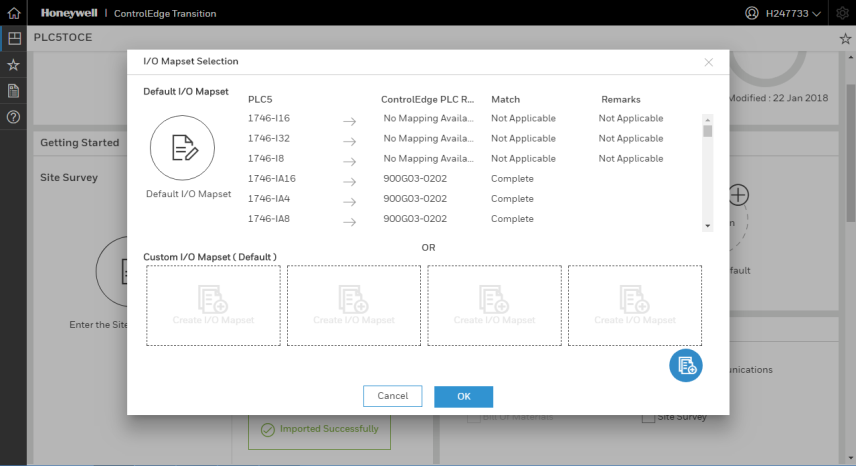Screen dimensions: 856x466
Task: Click the PLC5 column header
Action: tap(260, 99)
